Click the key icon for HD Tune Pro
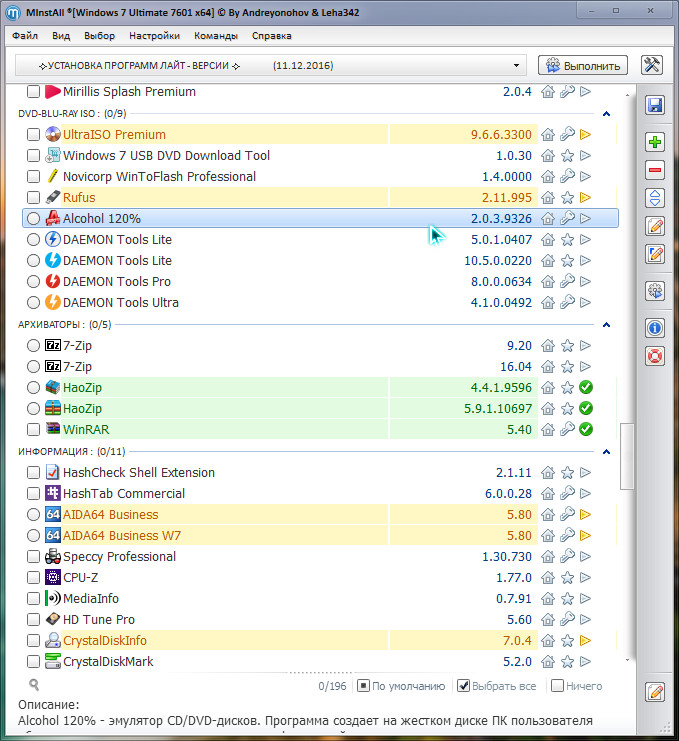The width and height of the screenshot is (679, 741). (567, 619)
